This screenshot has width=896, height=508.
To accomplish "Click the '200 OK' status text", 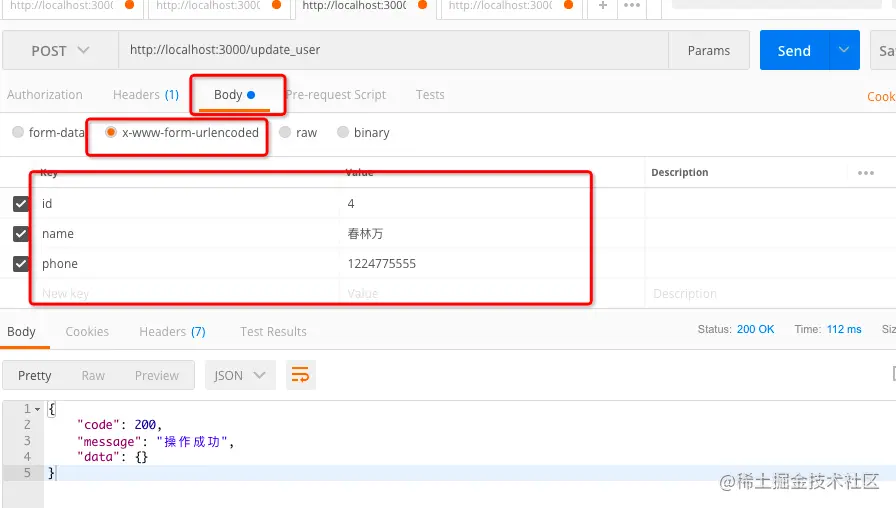I will click(755, 329).
